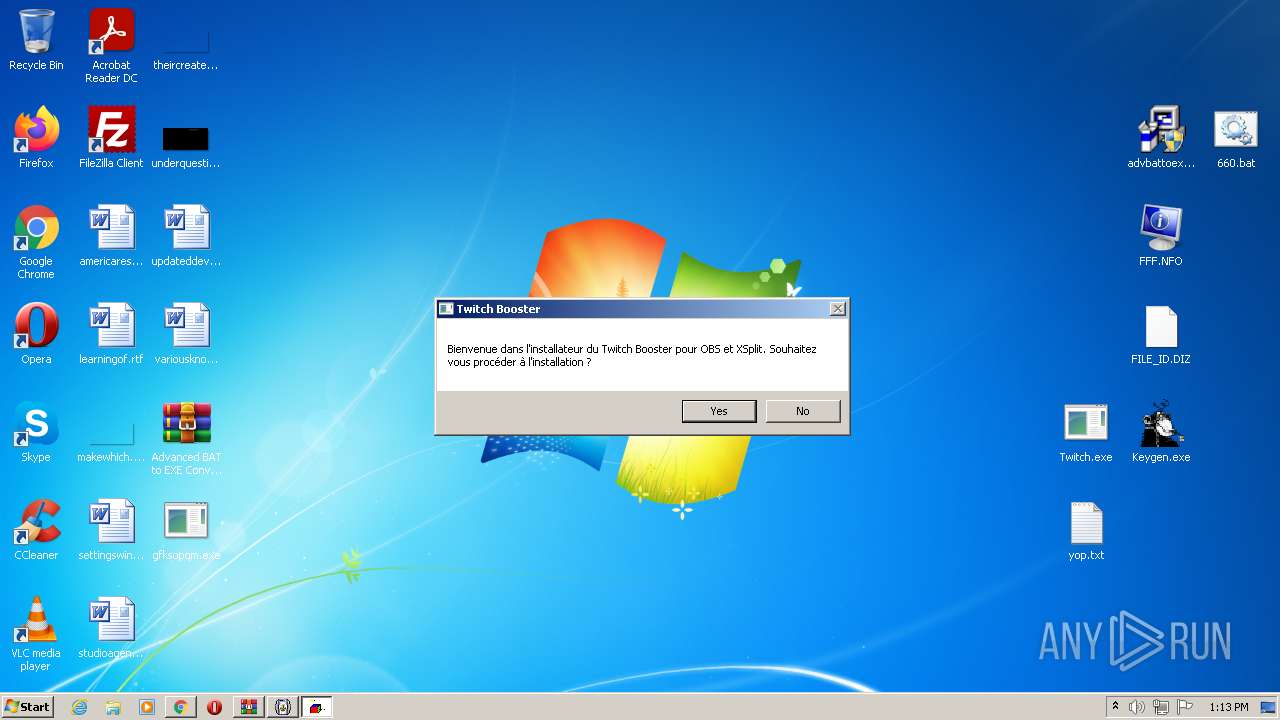This screenshot has width=1280, height=720.
Task: Select the Skype desktop shortcut
Action: point(36,432)
